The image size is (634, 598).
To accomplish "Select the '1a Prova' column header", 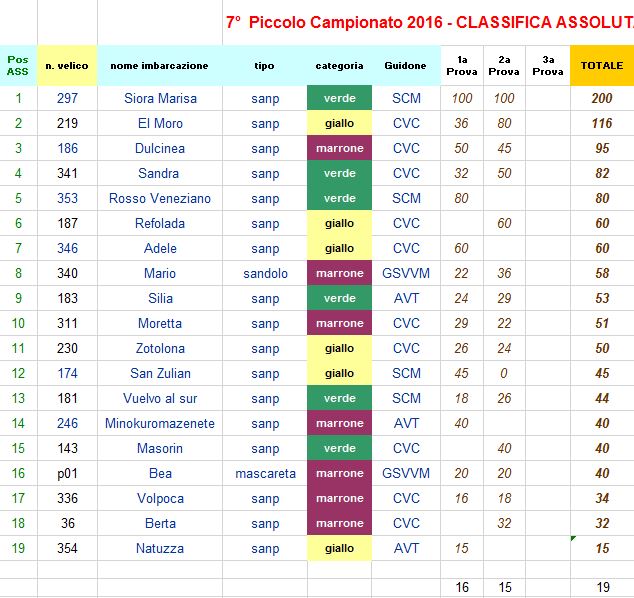I will 462,66.
